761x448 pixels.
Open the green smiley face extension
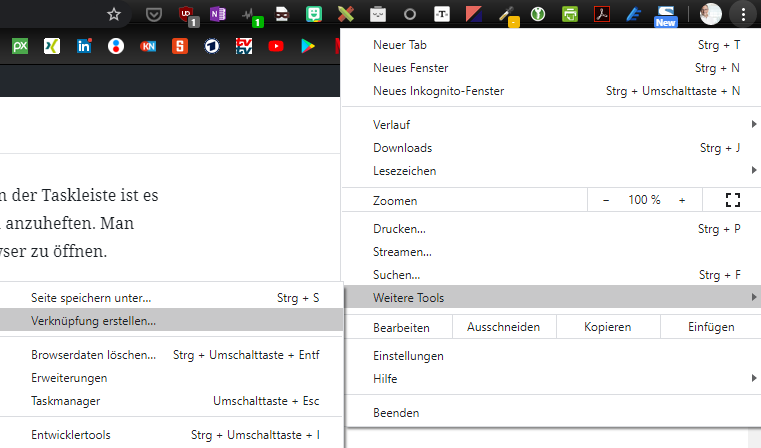point(314,14)
